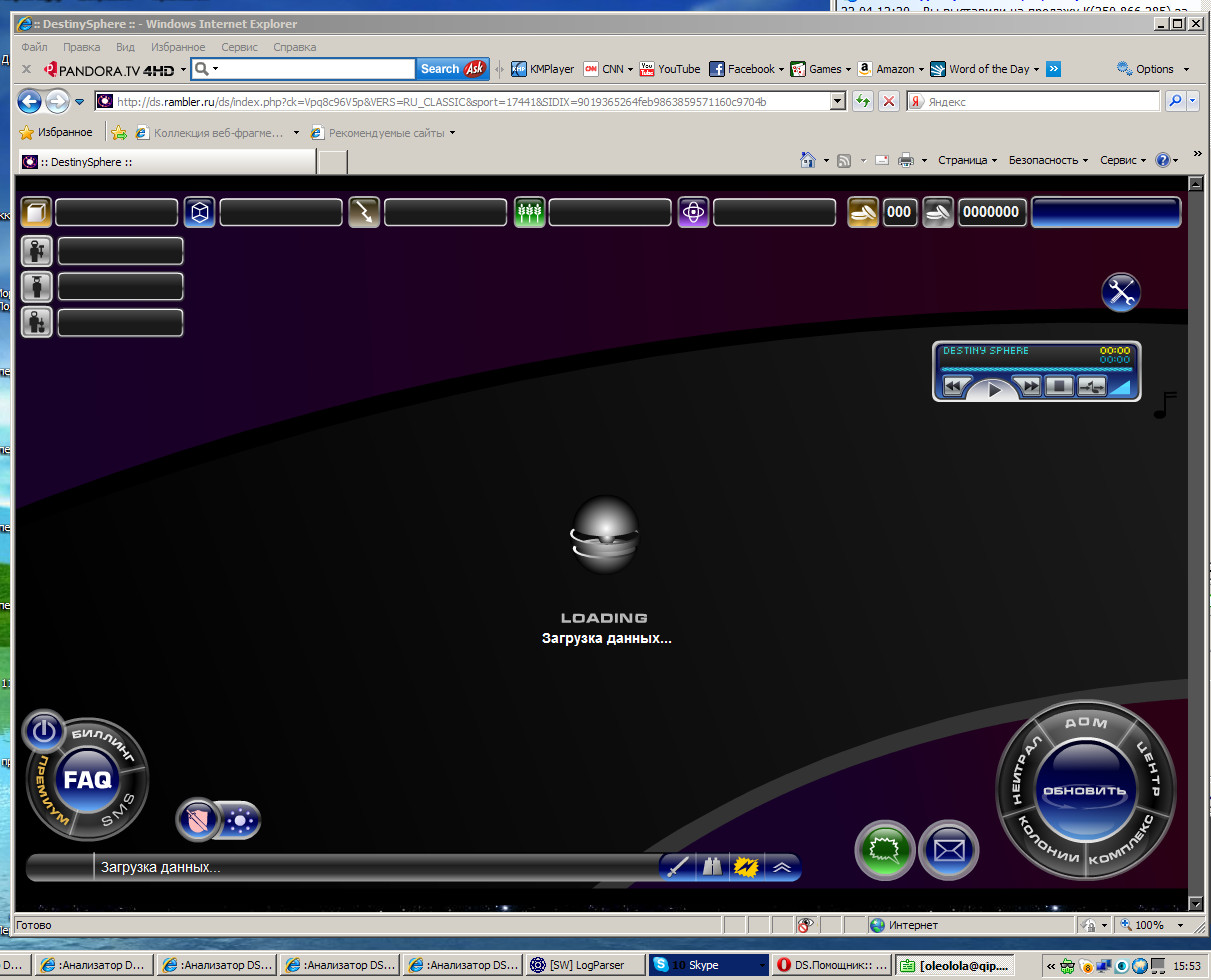This screenshot has height=980, width=1211.
Task: Skip forward in Destiny Sphere player
Action: pyautogui.click(x=1027, y=385)
